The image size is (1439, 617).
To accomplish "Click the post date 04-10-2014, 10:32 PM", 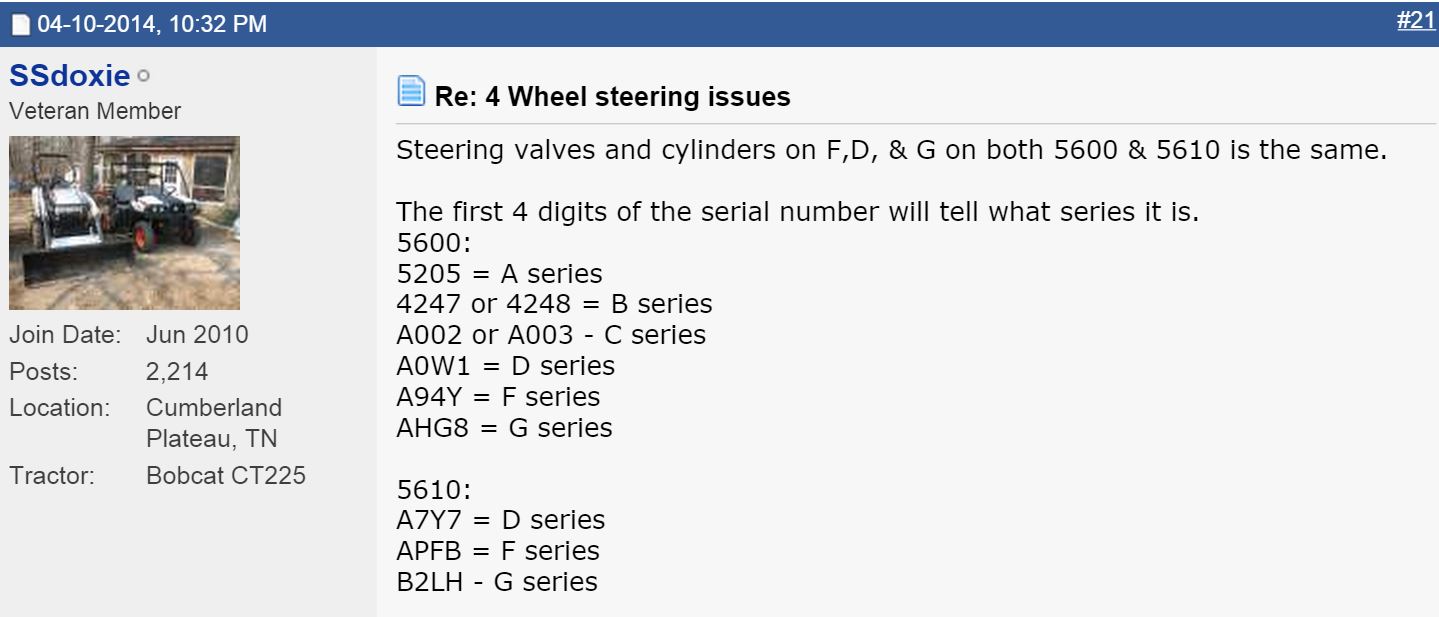I will click(x=152, y=24).
